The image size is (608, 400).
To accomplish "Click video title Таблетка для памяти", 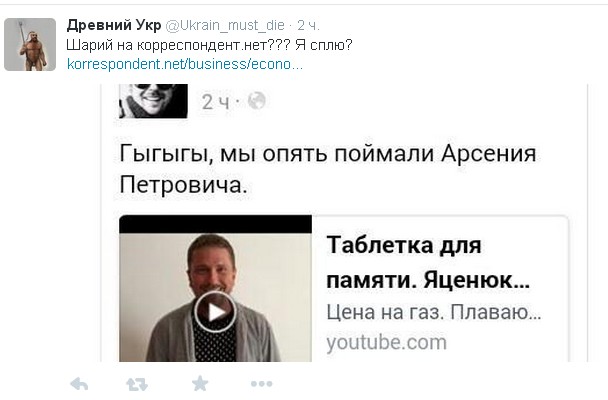I will coord(428,262).
